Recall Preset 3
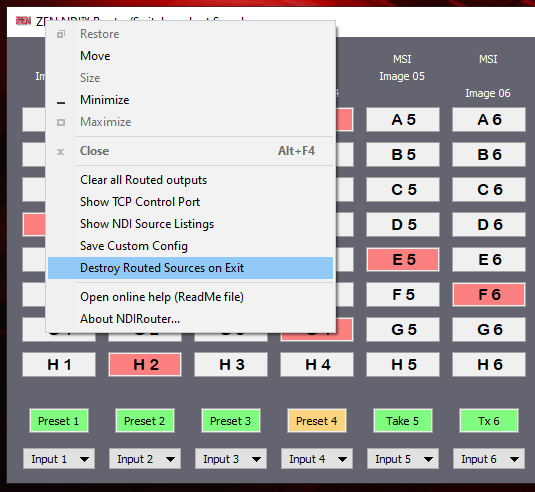 pos(231,421)
